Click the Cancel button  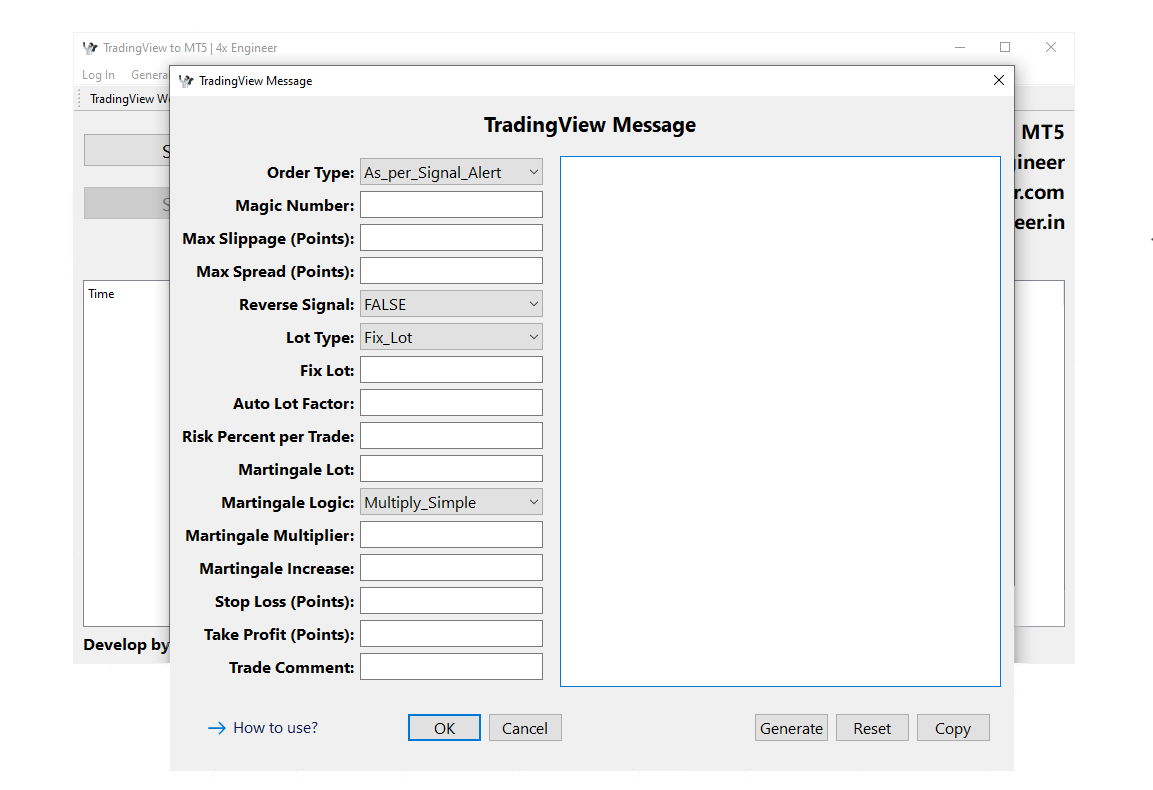tap(525, 728)
